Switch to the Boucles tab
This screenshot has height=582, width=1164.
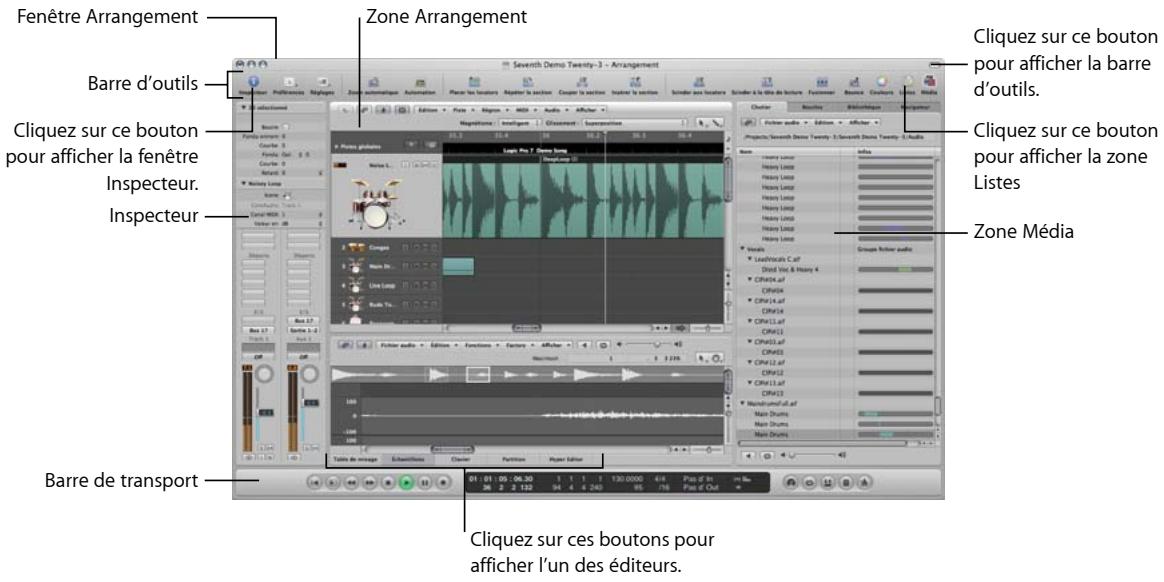812,108
